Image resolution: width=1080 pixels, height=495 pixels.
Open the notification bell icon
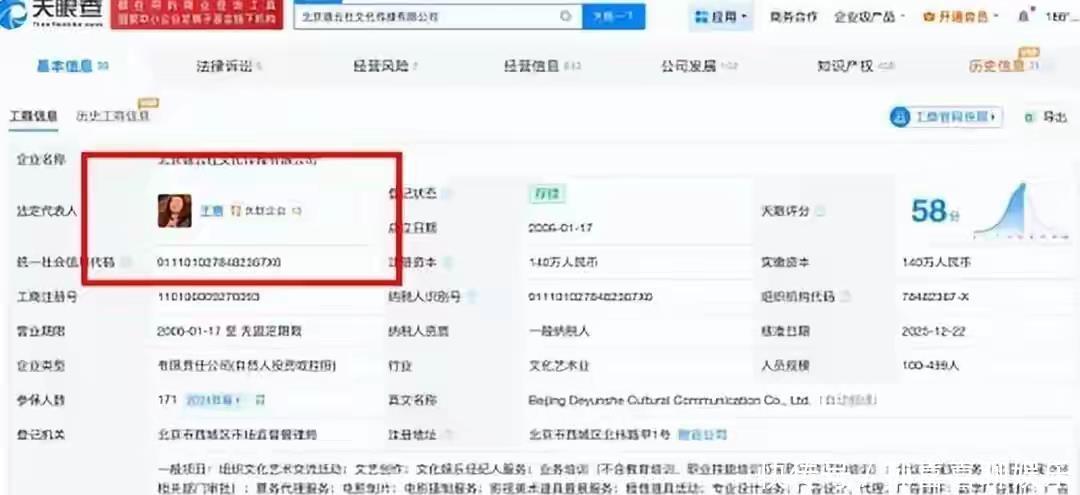pyautogui.click(x=1023, y=17)
